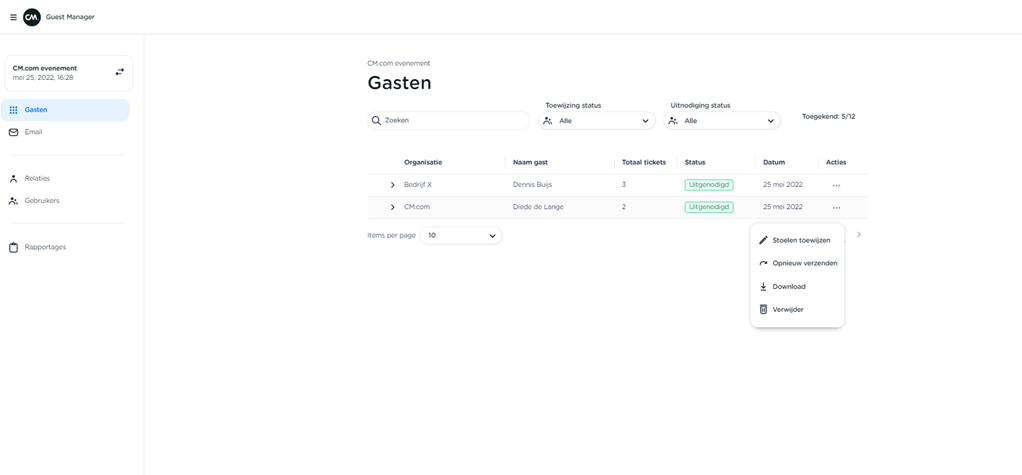Open Rapportages in the sidebar
Screen dimensions: 1022x475
[45, 247]
